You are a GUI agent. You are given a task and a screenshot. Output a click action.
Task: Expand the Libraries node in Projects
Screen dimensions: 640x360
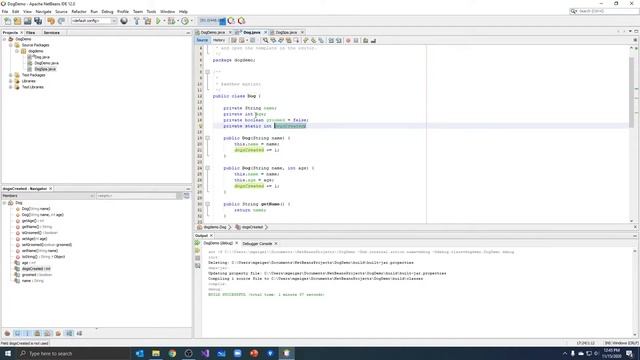(x=11, y=81)
